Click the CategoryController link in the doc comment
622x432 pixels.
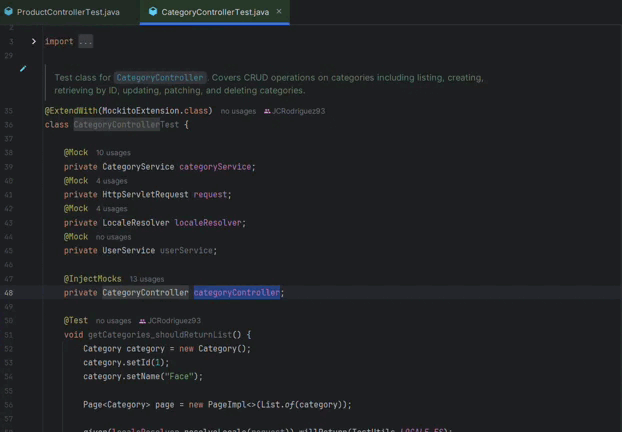coord(160,77)
